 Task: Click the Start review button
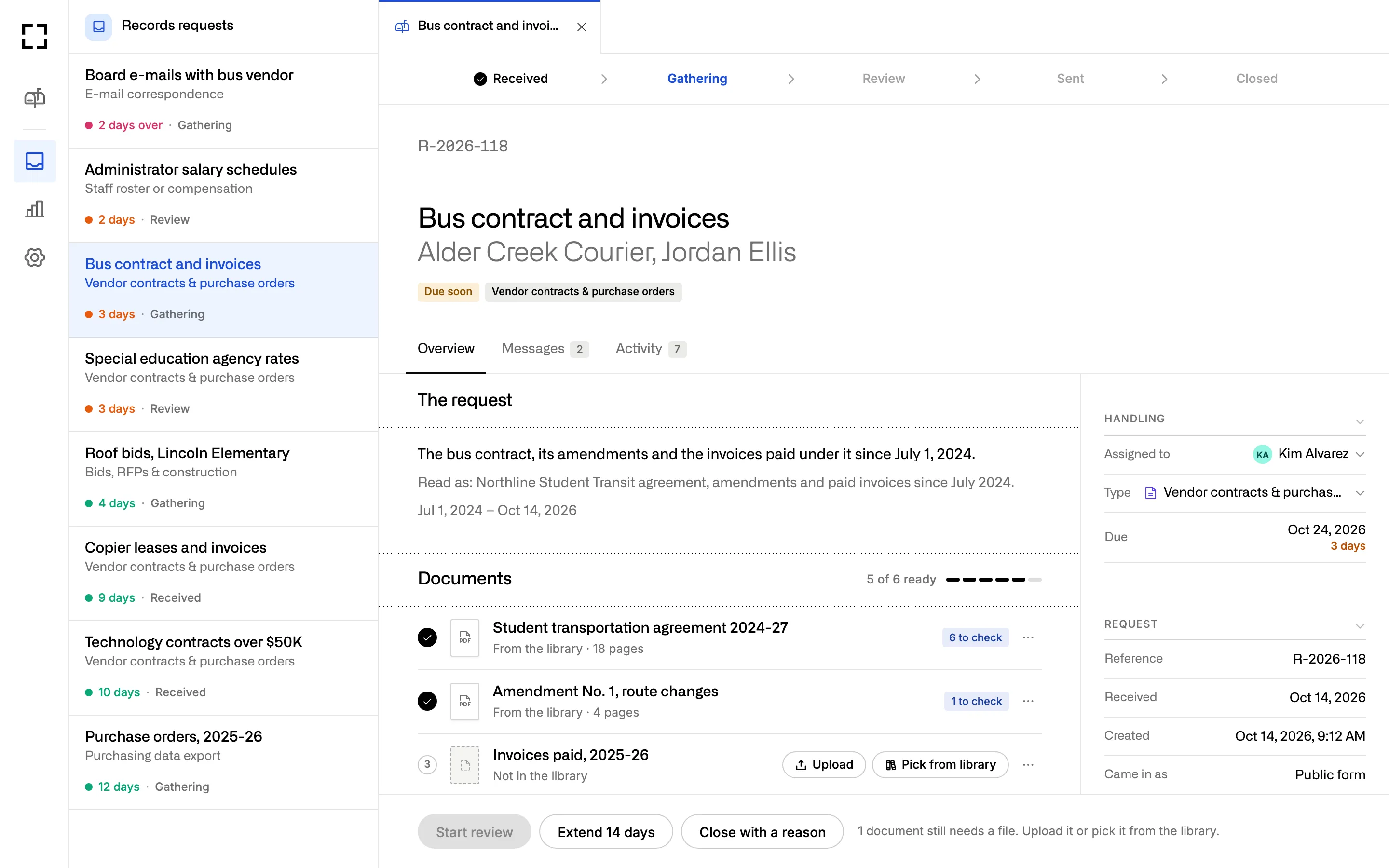tap(474, 831)
